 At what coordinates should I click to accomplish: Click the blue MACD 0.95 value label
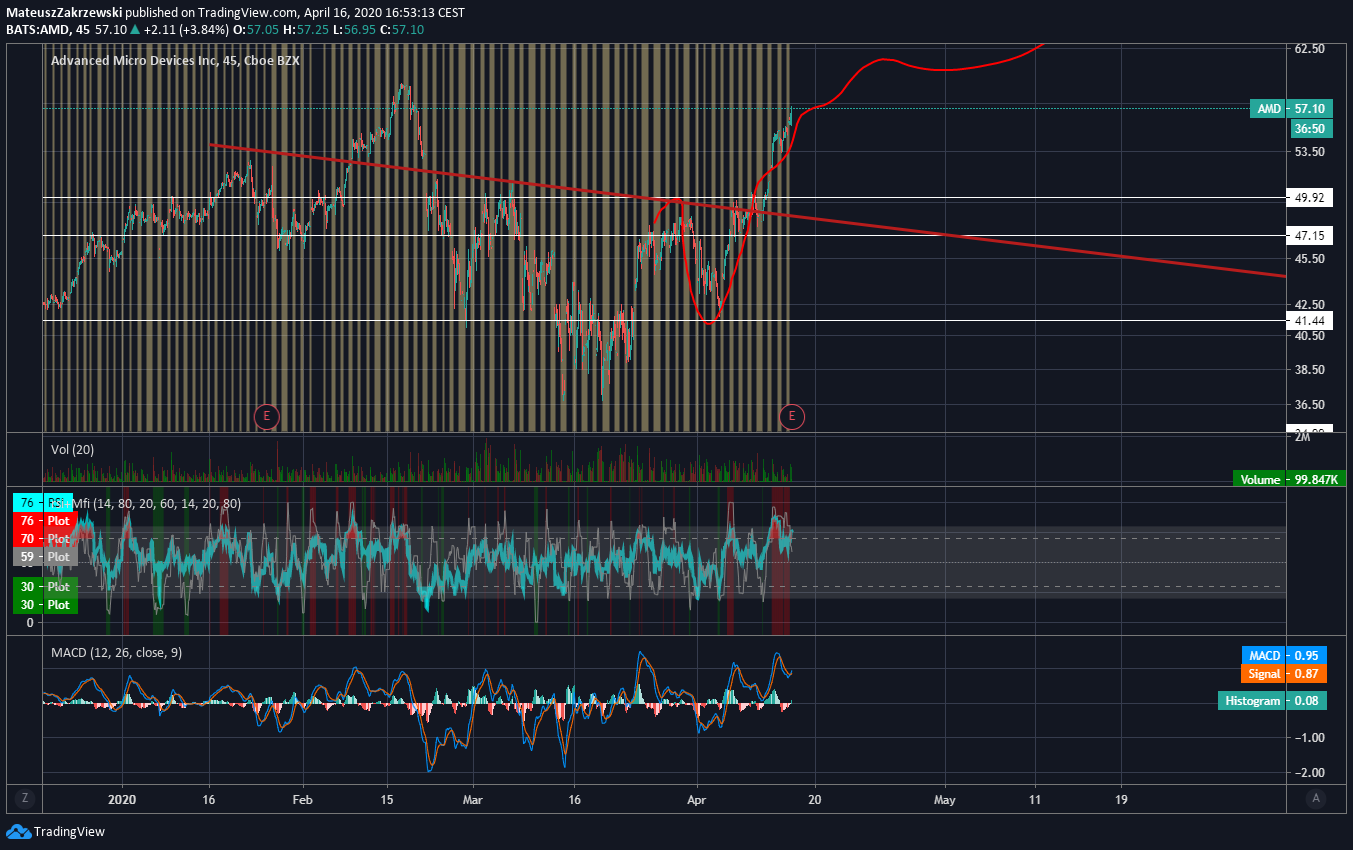click(x=1284, y=656)
